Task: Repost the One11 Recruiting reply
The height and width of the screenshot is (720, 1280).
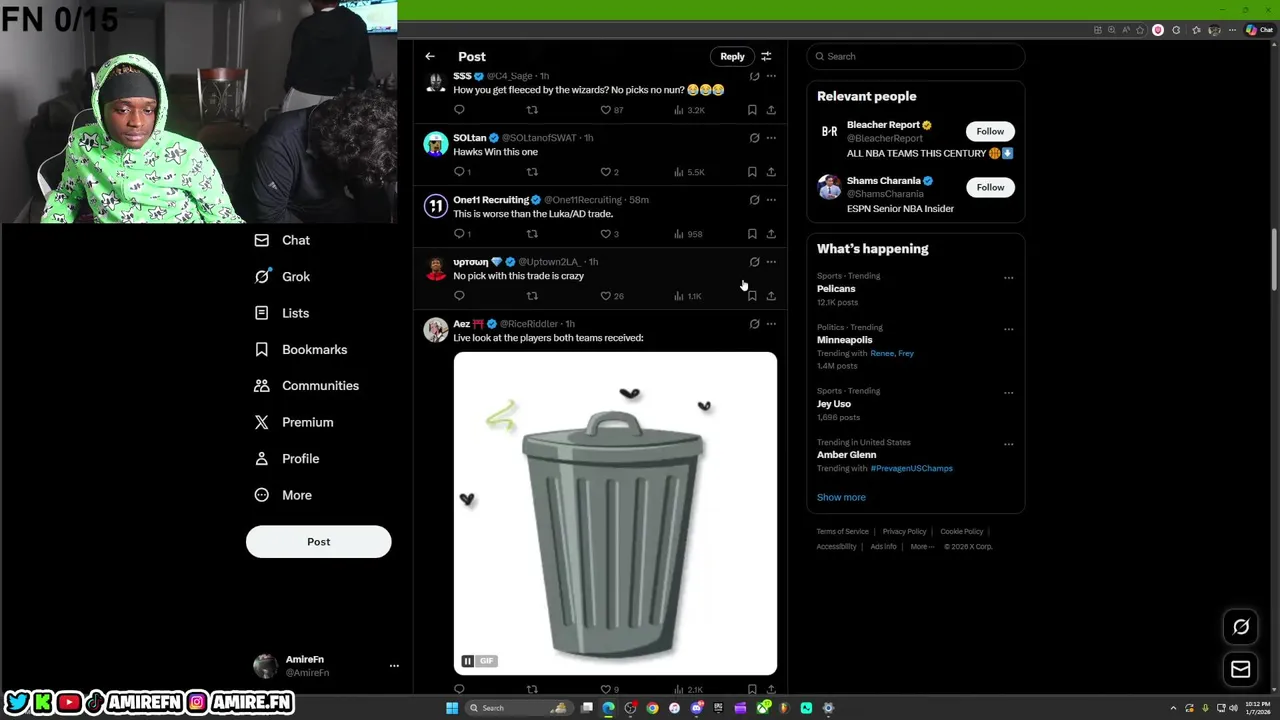Action: 532,234
